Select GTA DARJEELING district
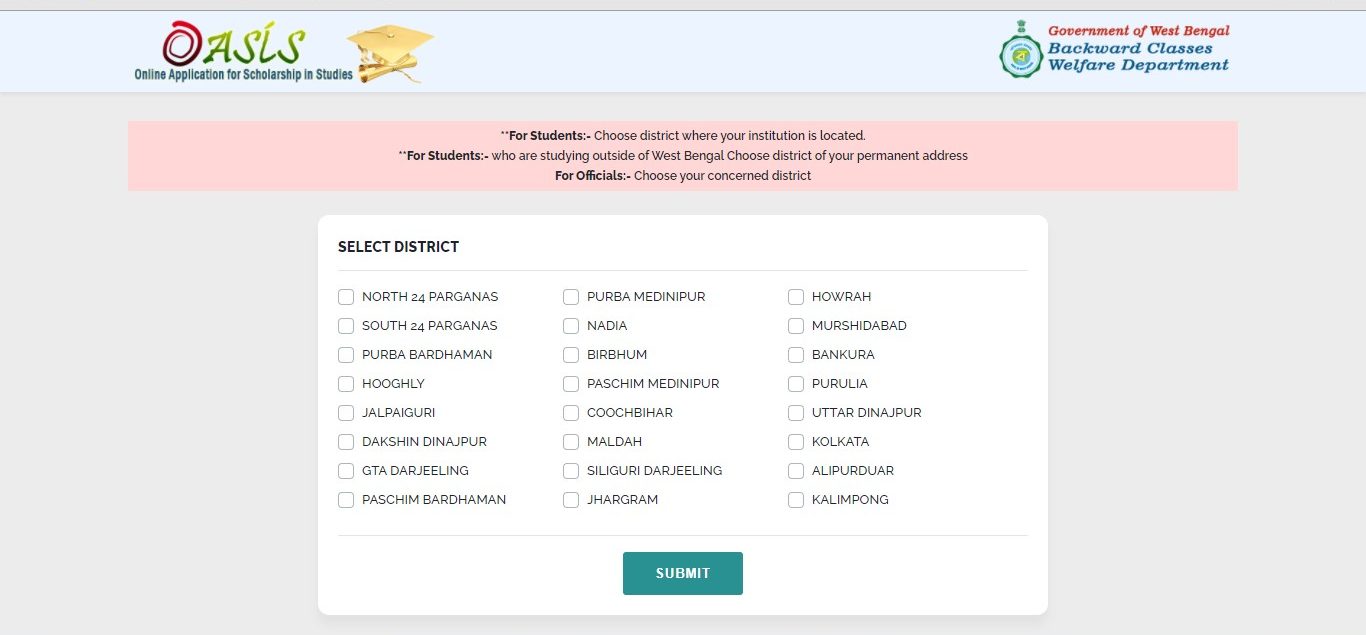1366x635 pixels. pos(345,470)
